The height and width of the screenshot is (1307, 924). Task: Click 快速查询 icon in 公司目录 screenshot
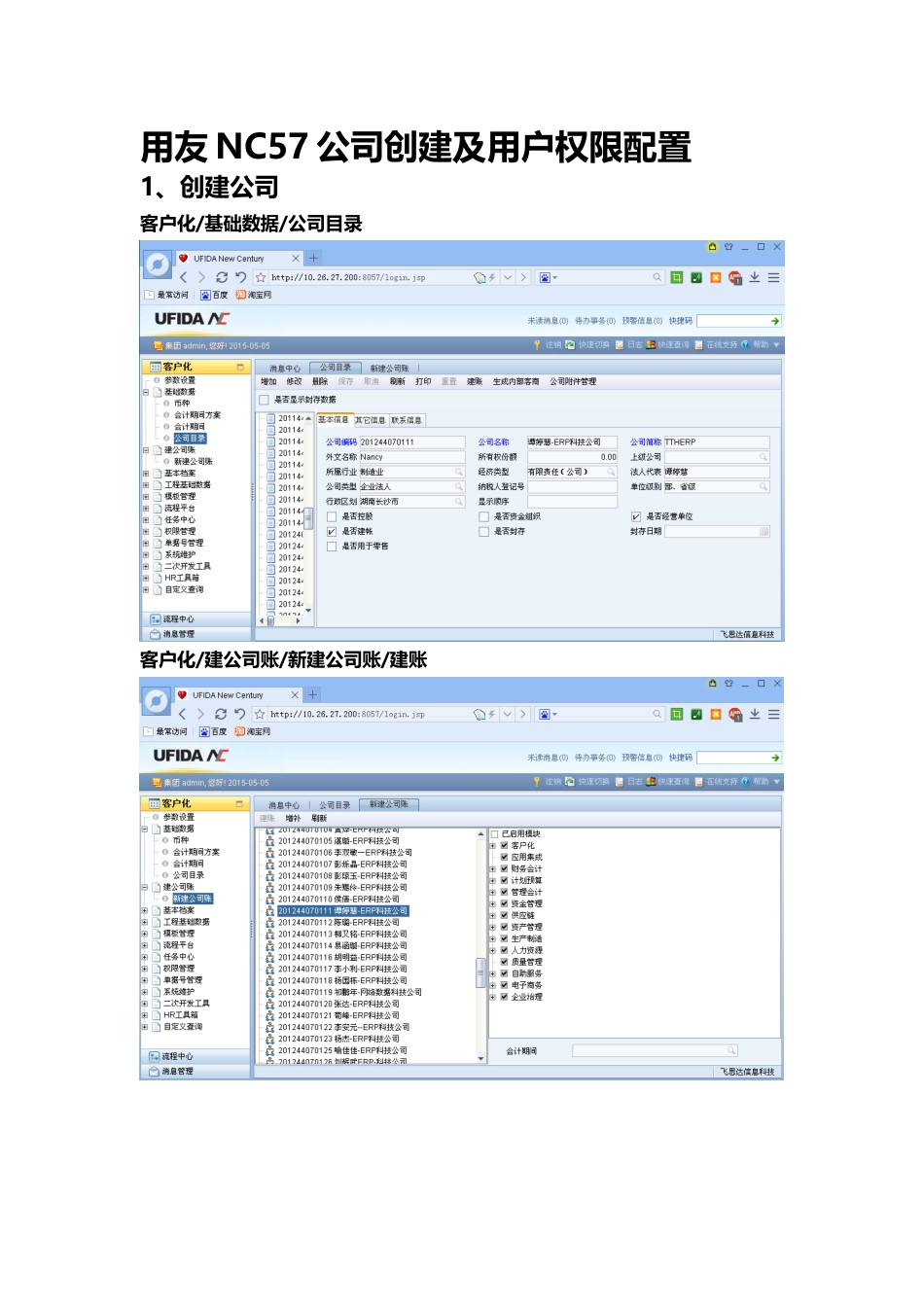coord(651,345)
